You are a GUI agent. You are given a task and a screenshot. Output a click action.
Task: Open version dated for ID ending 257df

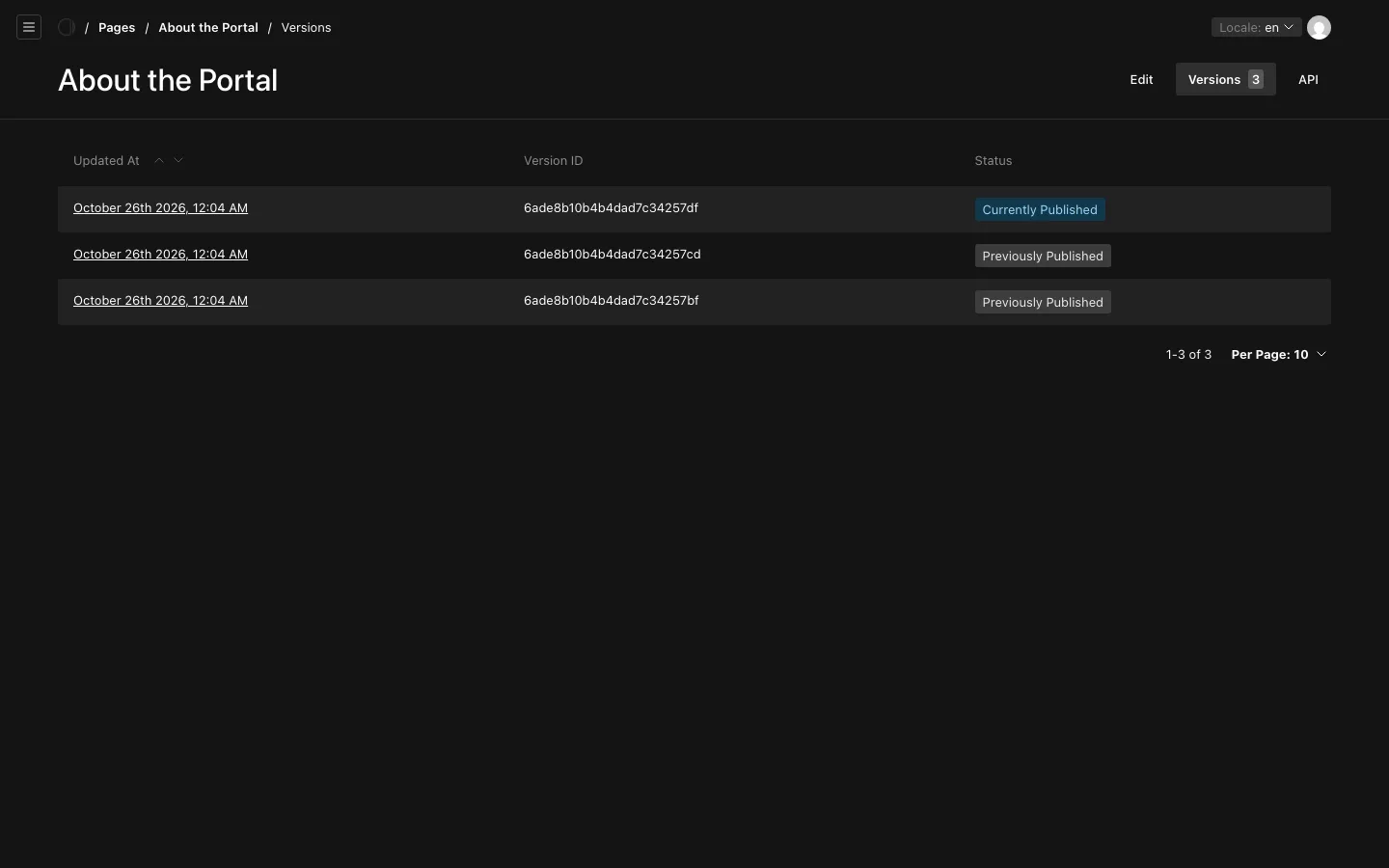(160, 207)
